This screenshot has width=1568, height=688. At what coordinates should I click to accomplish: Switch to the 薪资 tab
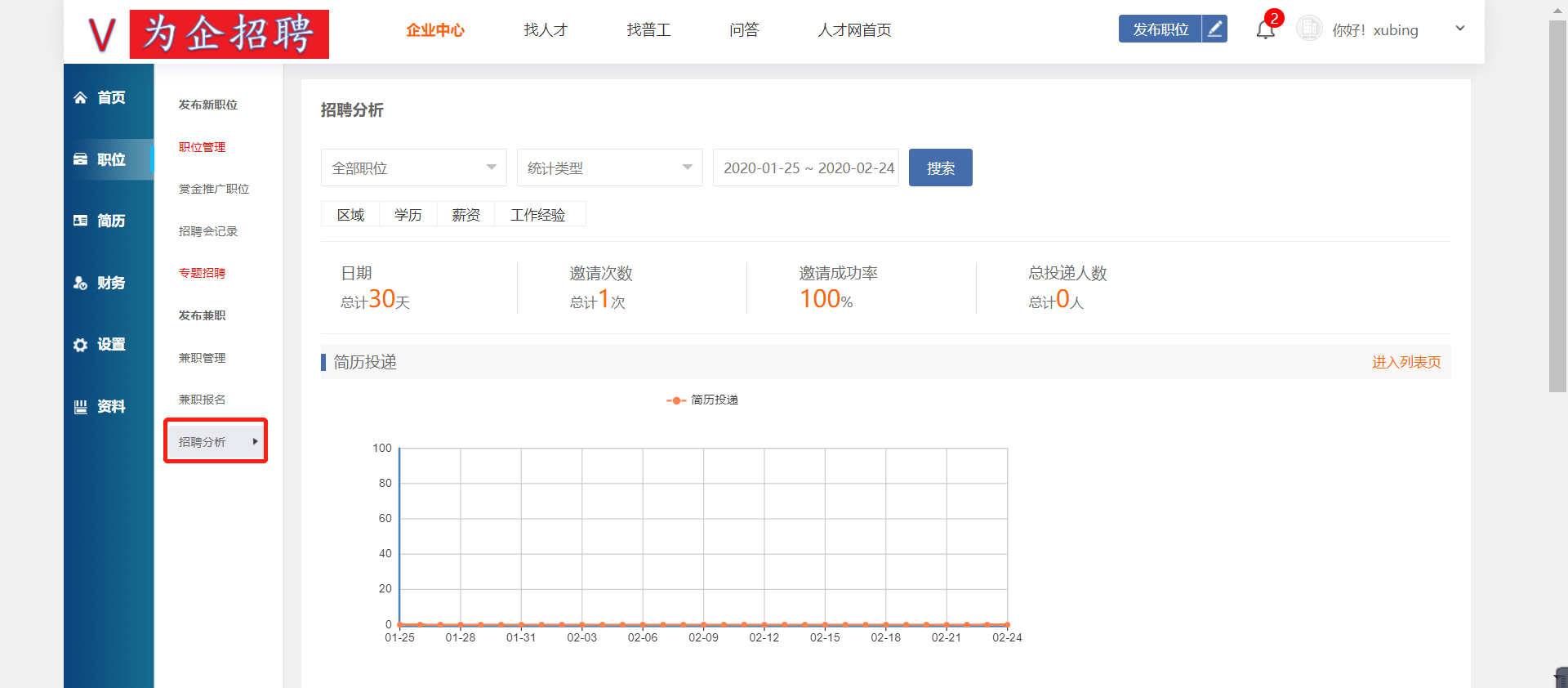pyautogui.click(x=466, y=214)
